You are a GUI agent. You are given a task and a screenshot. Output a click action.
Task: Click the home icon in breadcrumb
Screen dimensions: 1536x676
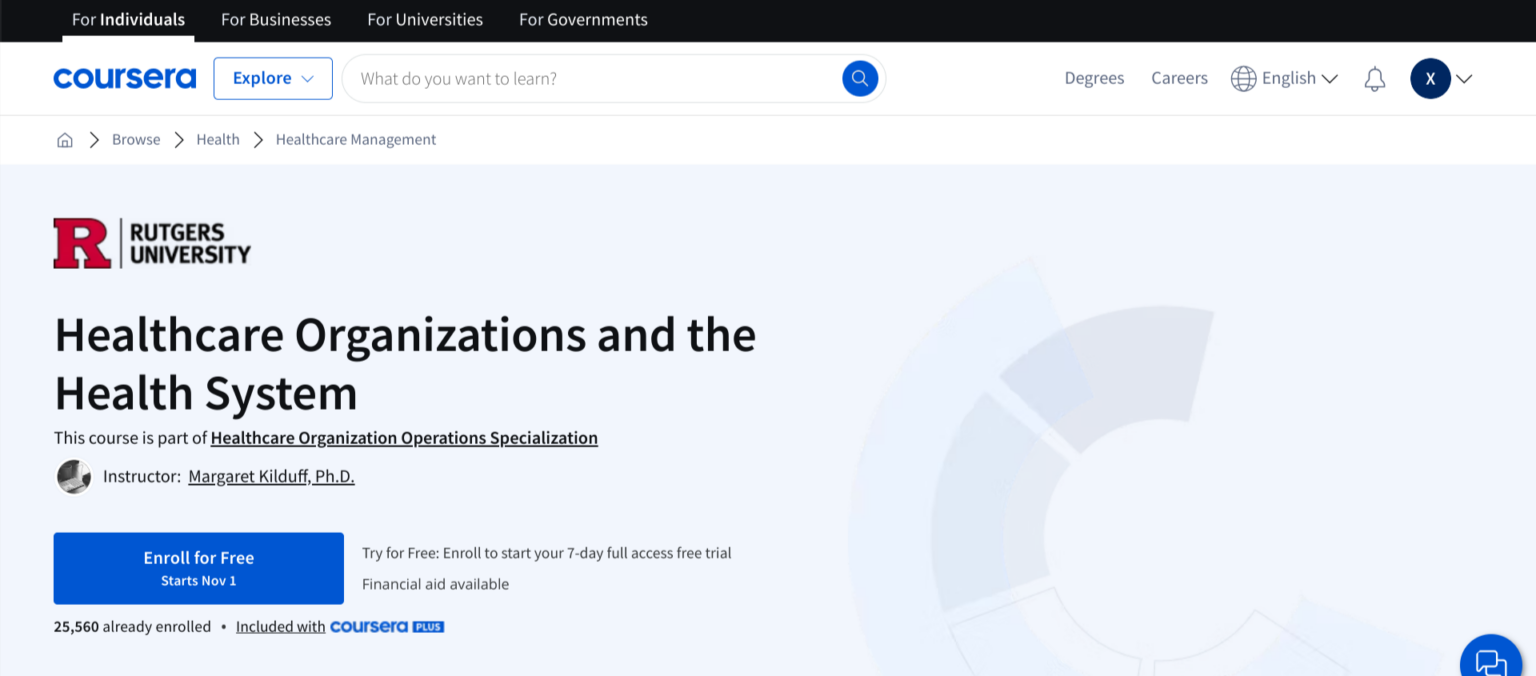click(65, 140)
